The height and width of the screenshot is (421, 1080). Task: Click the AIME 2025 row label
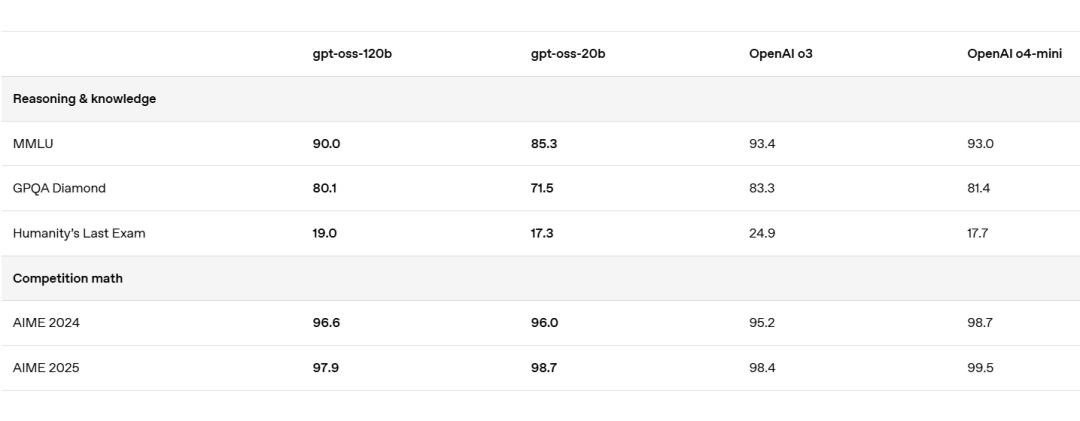coord(46,368)
